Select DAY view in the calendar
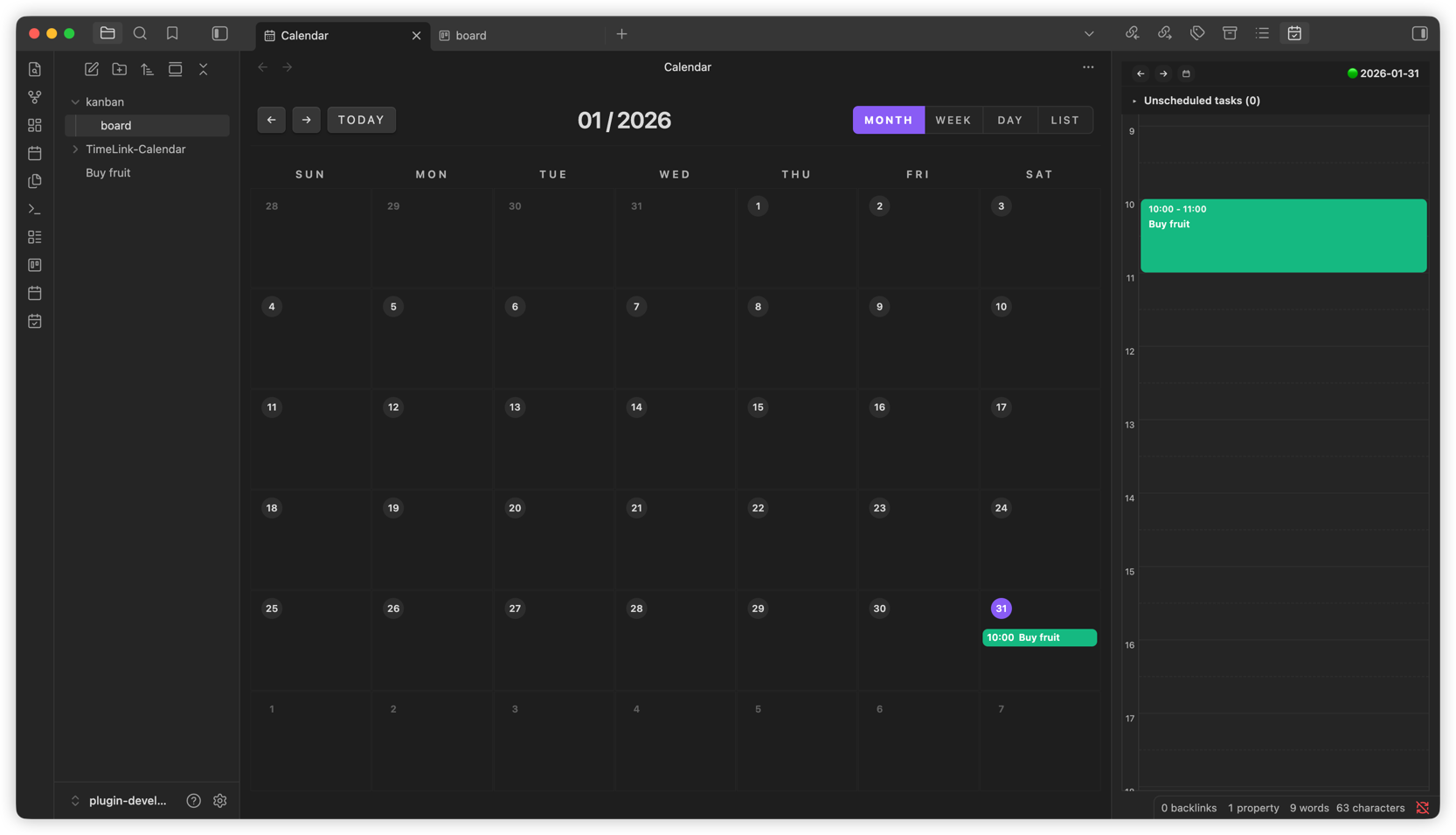Viewport: 1456px width, 835px height. [1009, 120]
